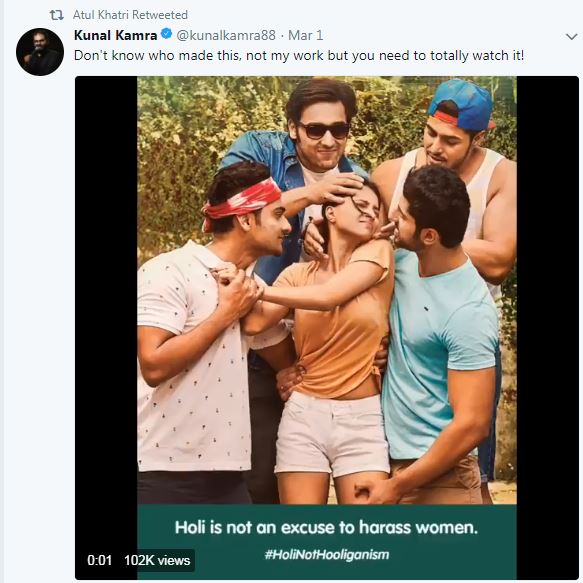Screen dimensions: 583x583
Task: Click the tweet text about watching it
Action: pyautogui.click(x=299, y=56)
